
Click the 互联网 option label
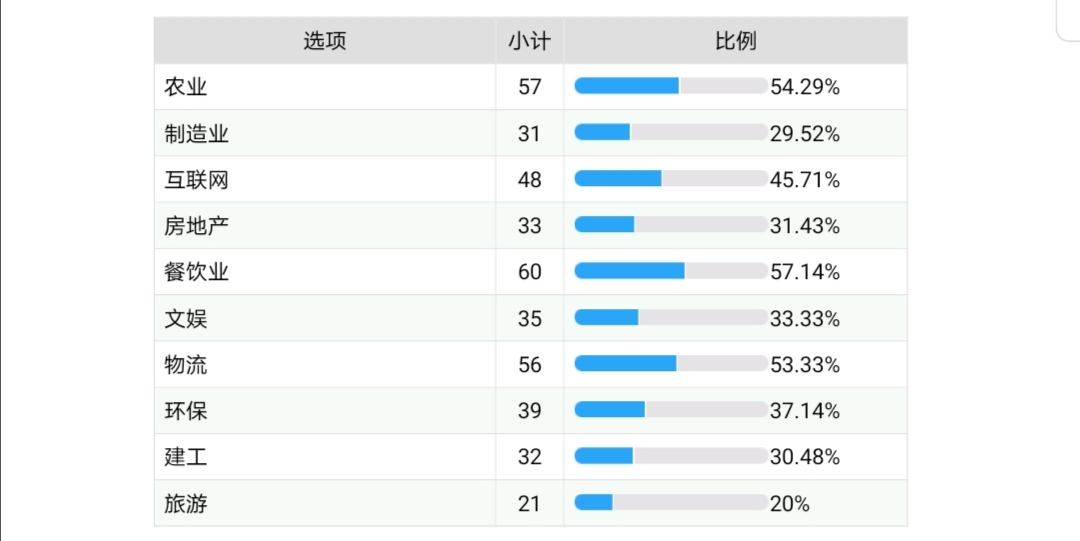[196, 180]
